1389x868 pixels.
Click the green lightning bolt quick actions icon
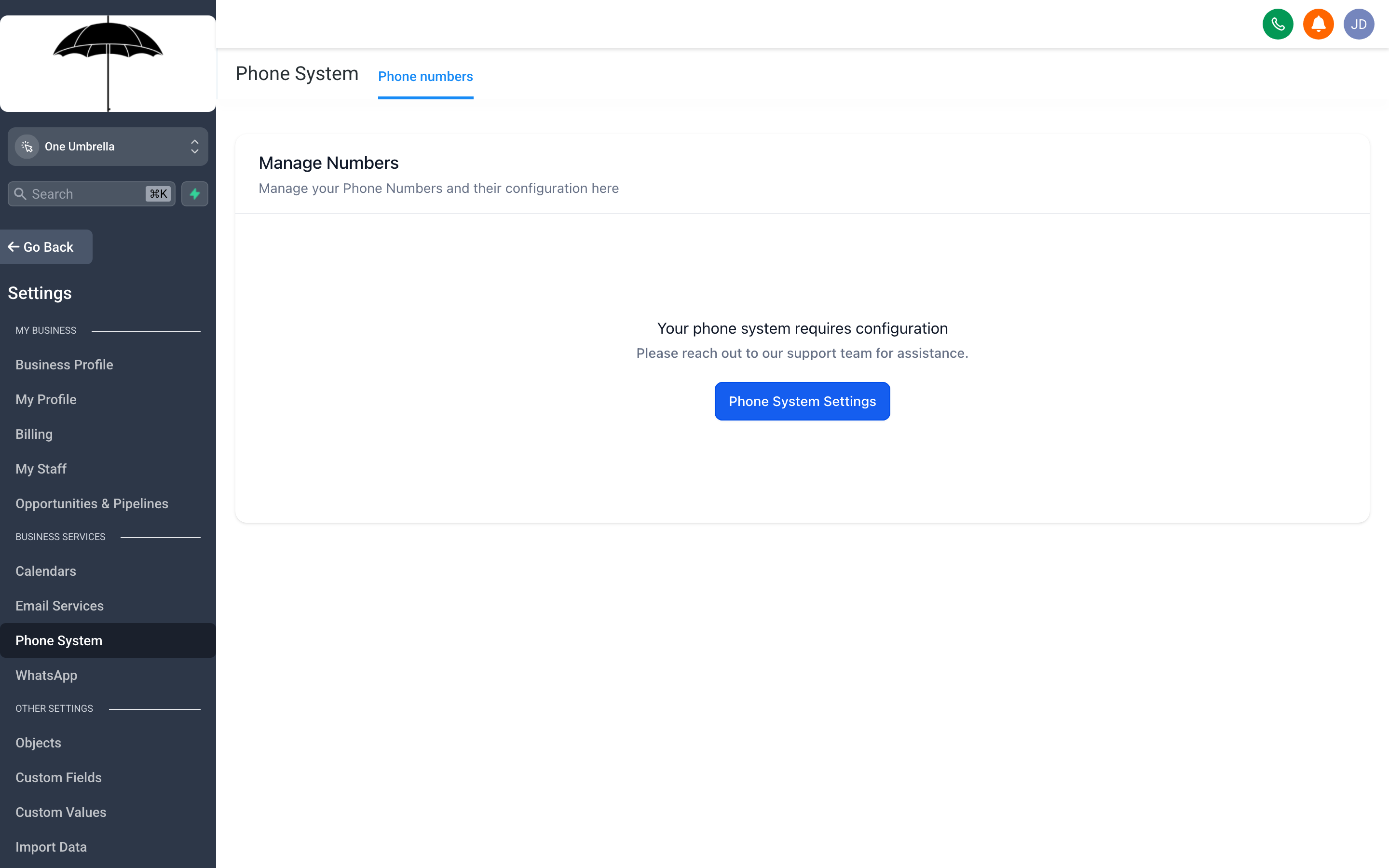pos(194,194)
